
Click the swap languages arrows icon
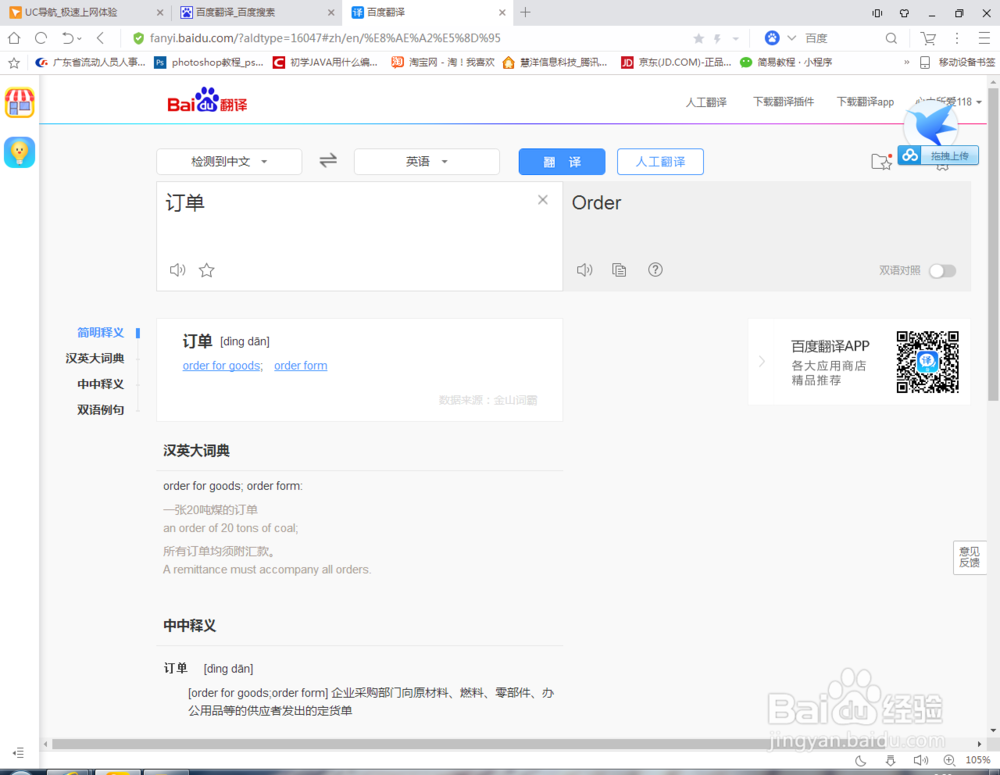click(x=328, y=161)
